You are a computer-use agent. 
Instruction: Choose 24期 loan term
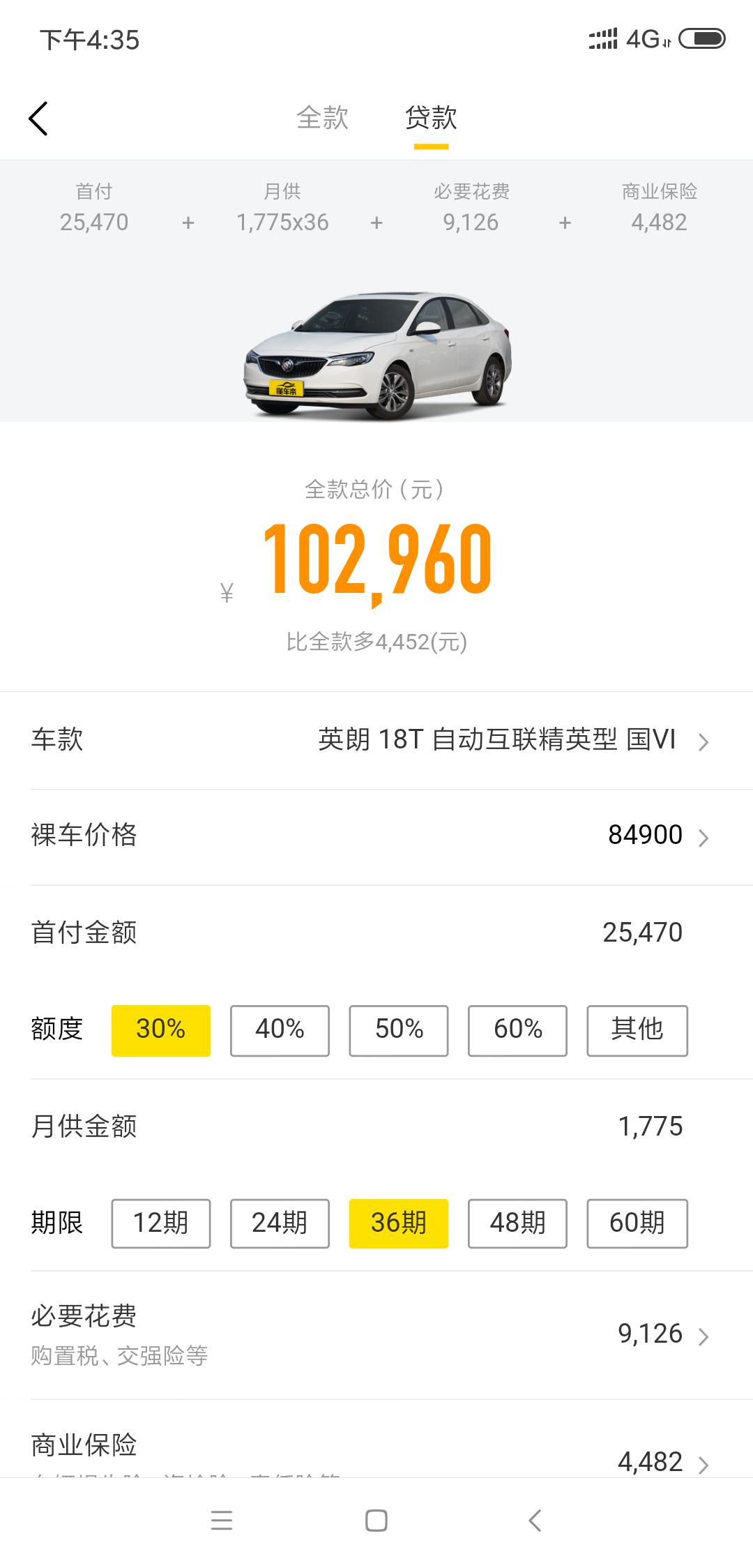pos(280,1223)
